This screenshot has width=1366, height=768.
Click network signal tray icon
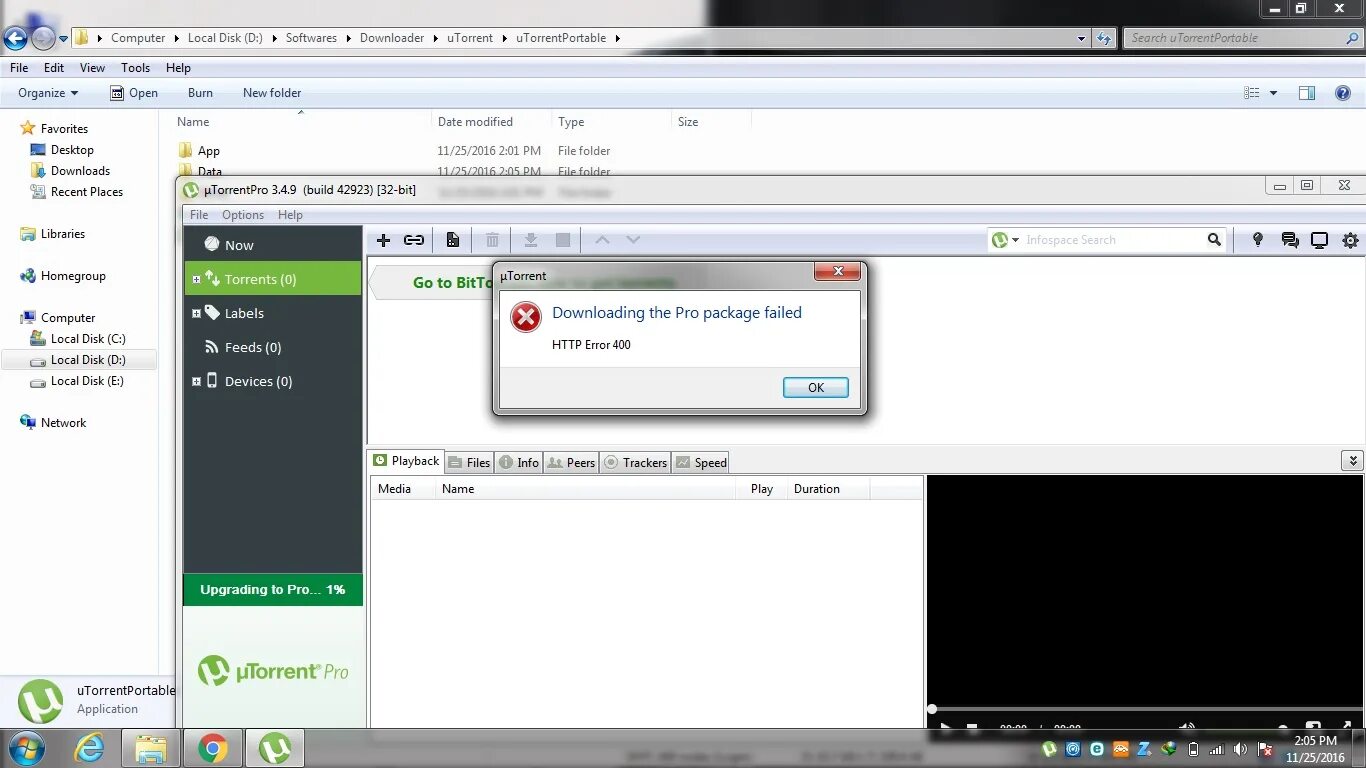click(1217, 748)
